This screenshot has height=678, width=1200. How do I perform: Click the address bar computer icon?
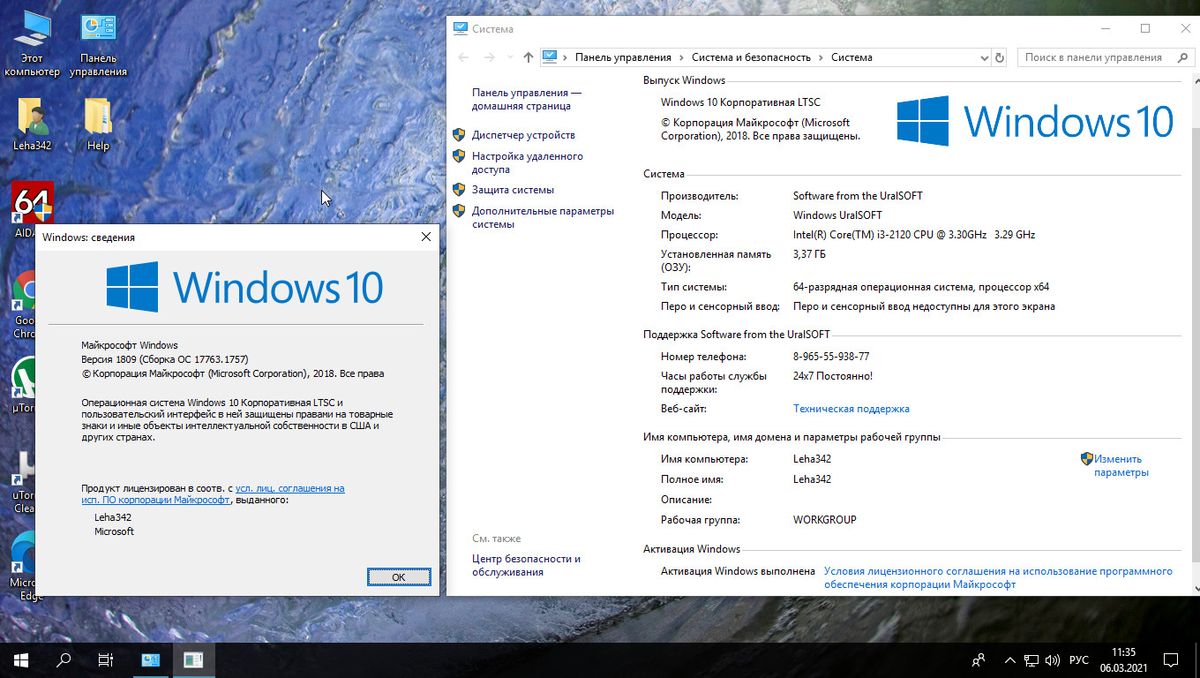click(550, 57)
